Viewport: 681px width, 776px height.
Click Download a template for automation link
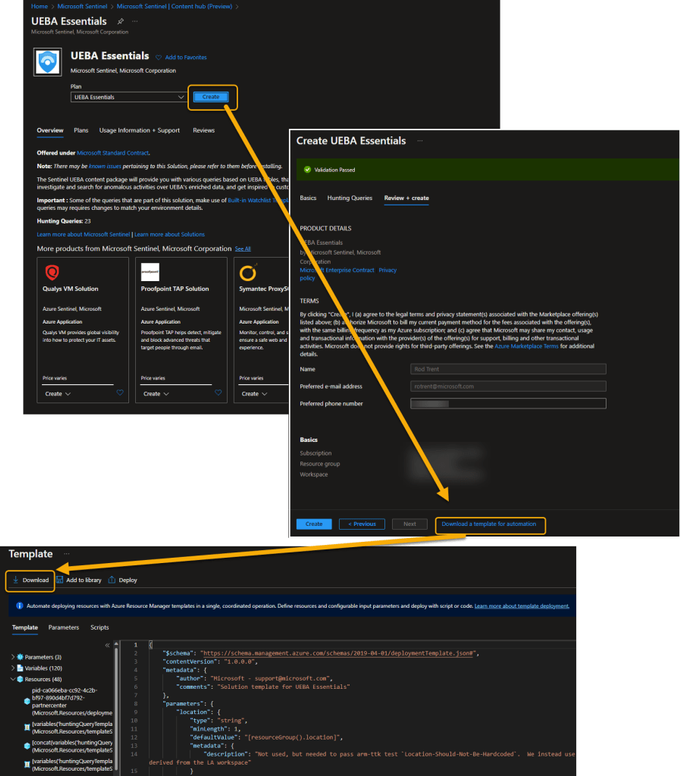(x=488, y=524)
